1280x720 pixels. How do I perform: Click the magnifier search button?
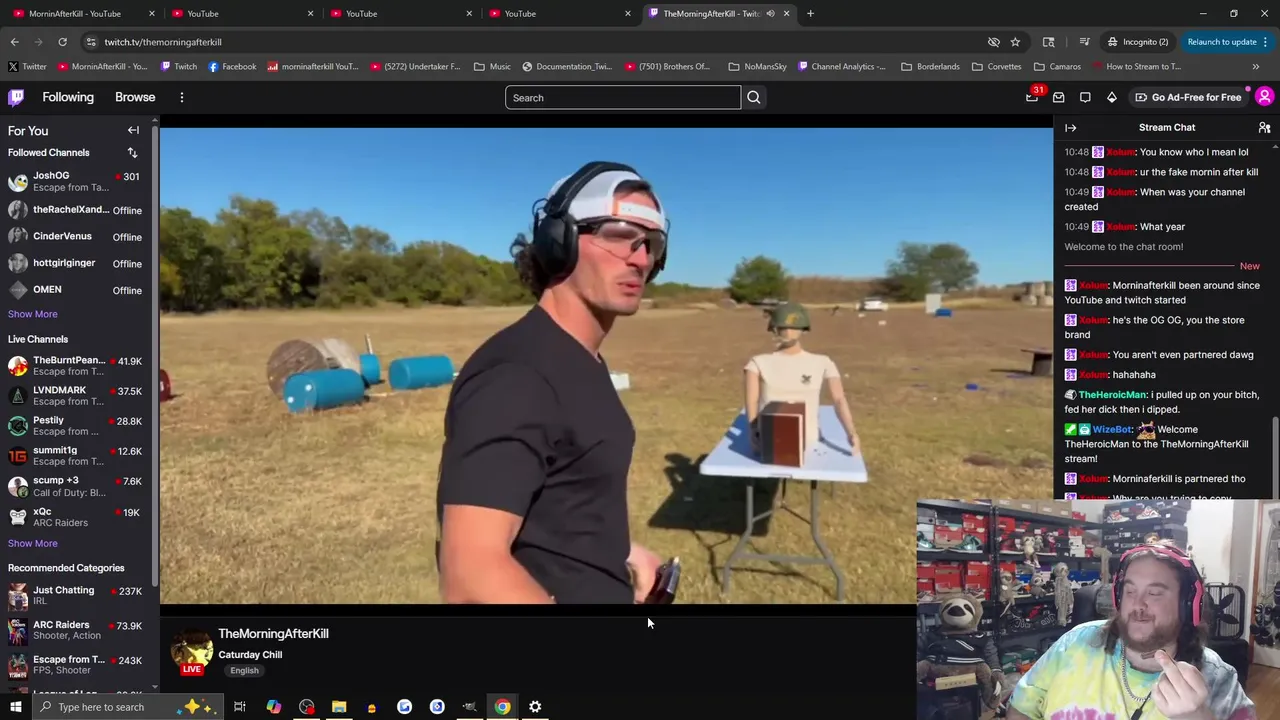[754, 97]
